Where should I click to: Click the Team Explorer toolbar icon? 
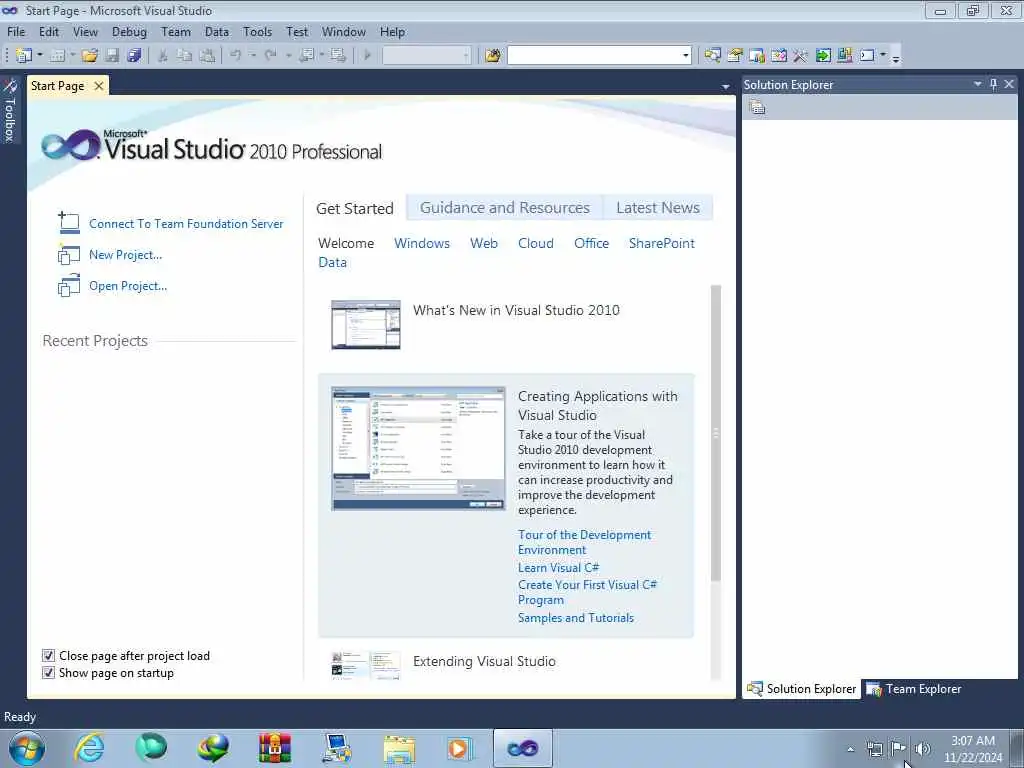point(757,56)
